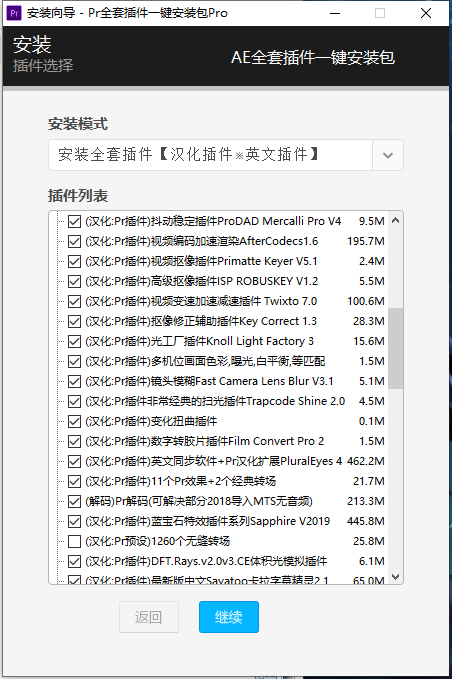Image resolution: width=452 pixels, height=679 pixels.
Task: Disable the Twixtor 7.0 plugin checkbox
Action: pos(74,301)
